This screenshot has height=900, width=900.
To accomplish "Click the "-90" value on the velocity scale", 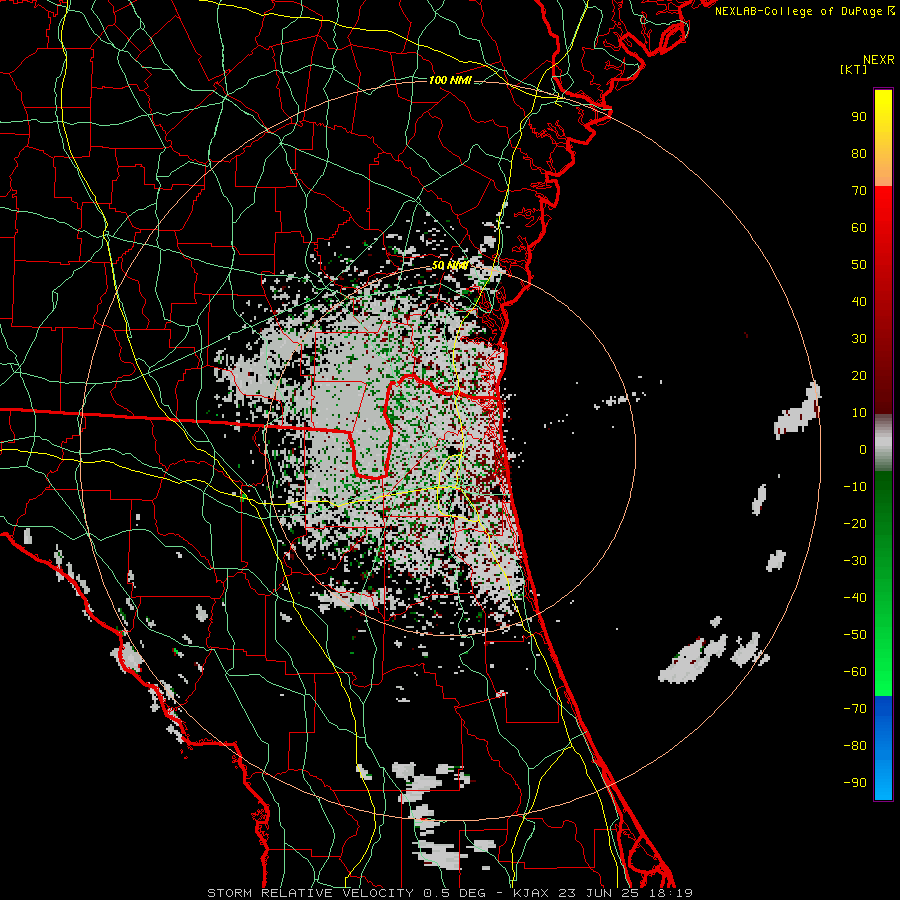I will (855, 783).
